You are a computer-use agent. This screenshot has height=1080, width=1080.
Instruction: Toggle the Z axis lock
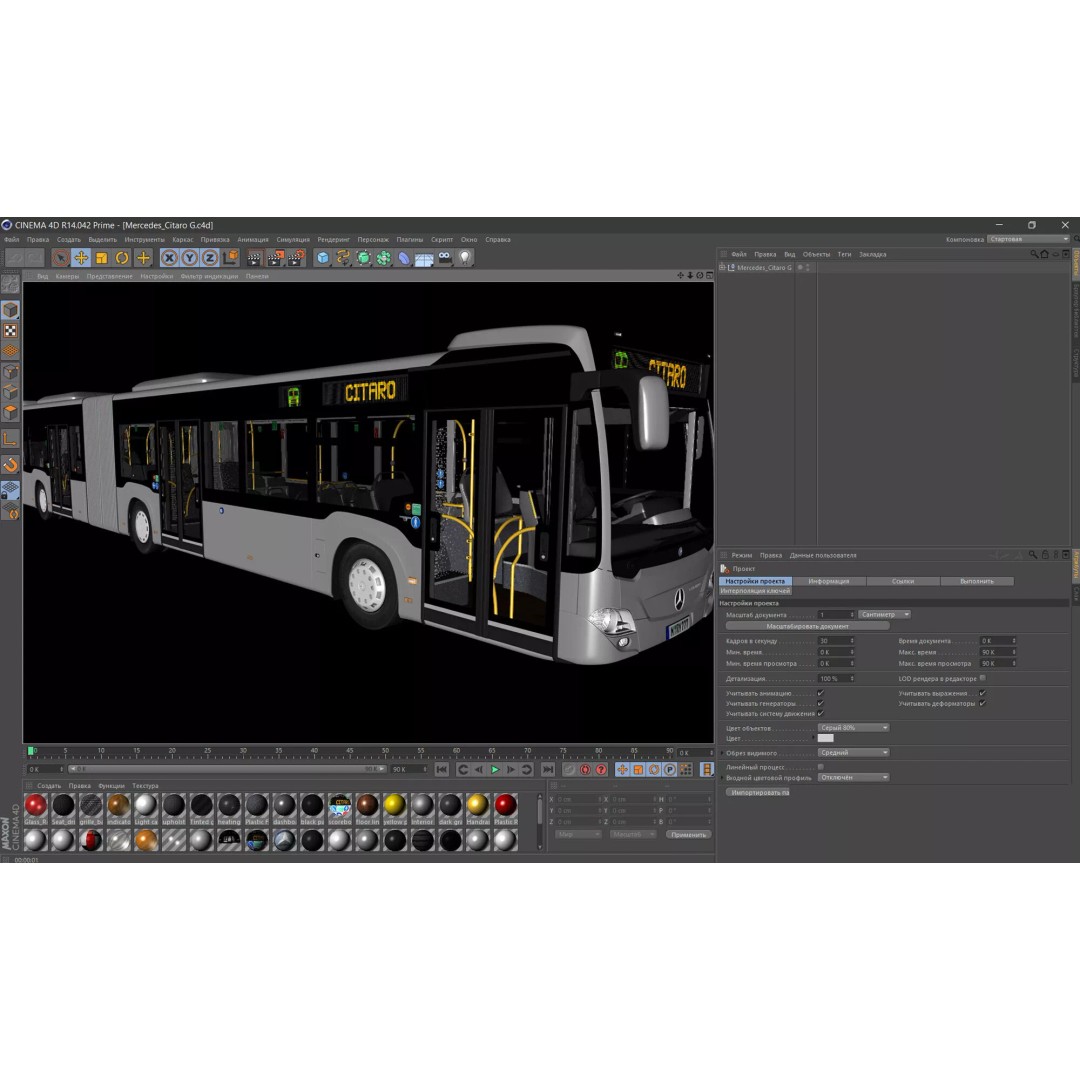[209, 258]
